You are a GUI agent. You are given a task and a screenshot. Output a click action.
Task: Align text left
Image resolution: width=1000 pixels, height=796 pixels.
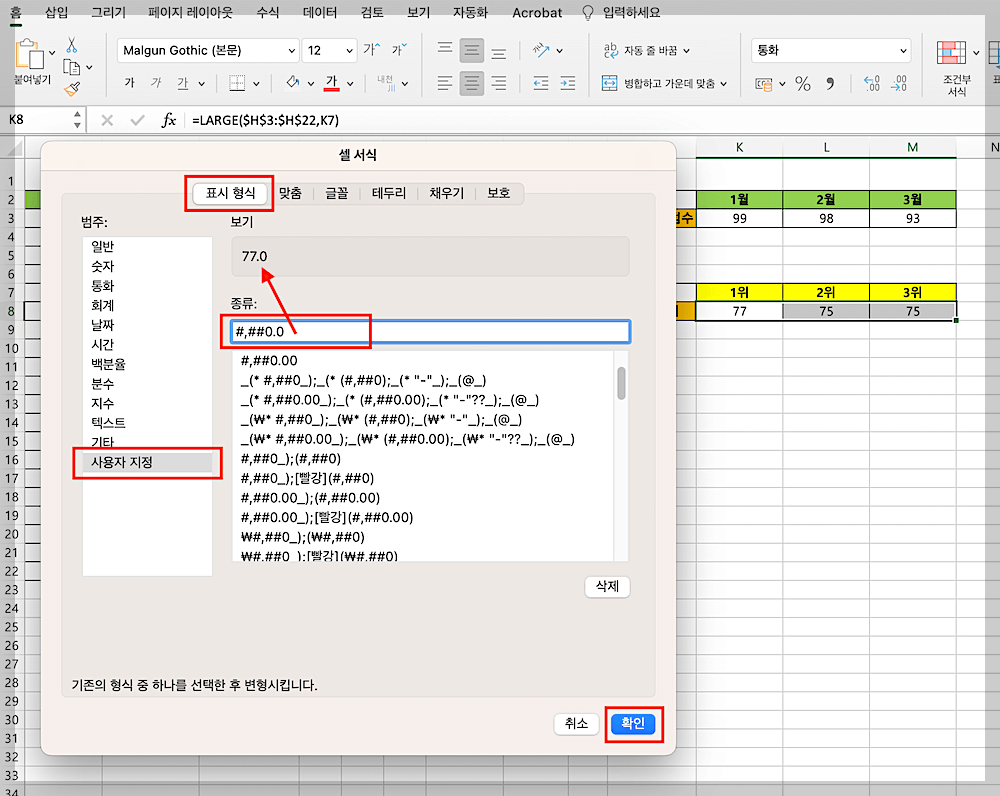coord(445,83)
